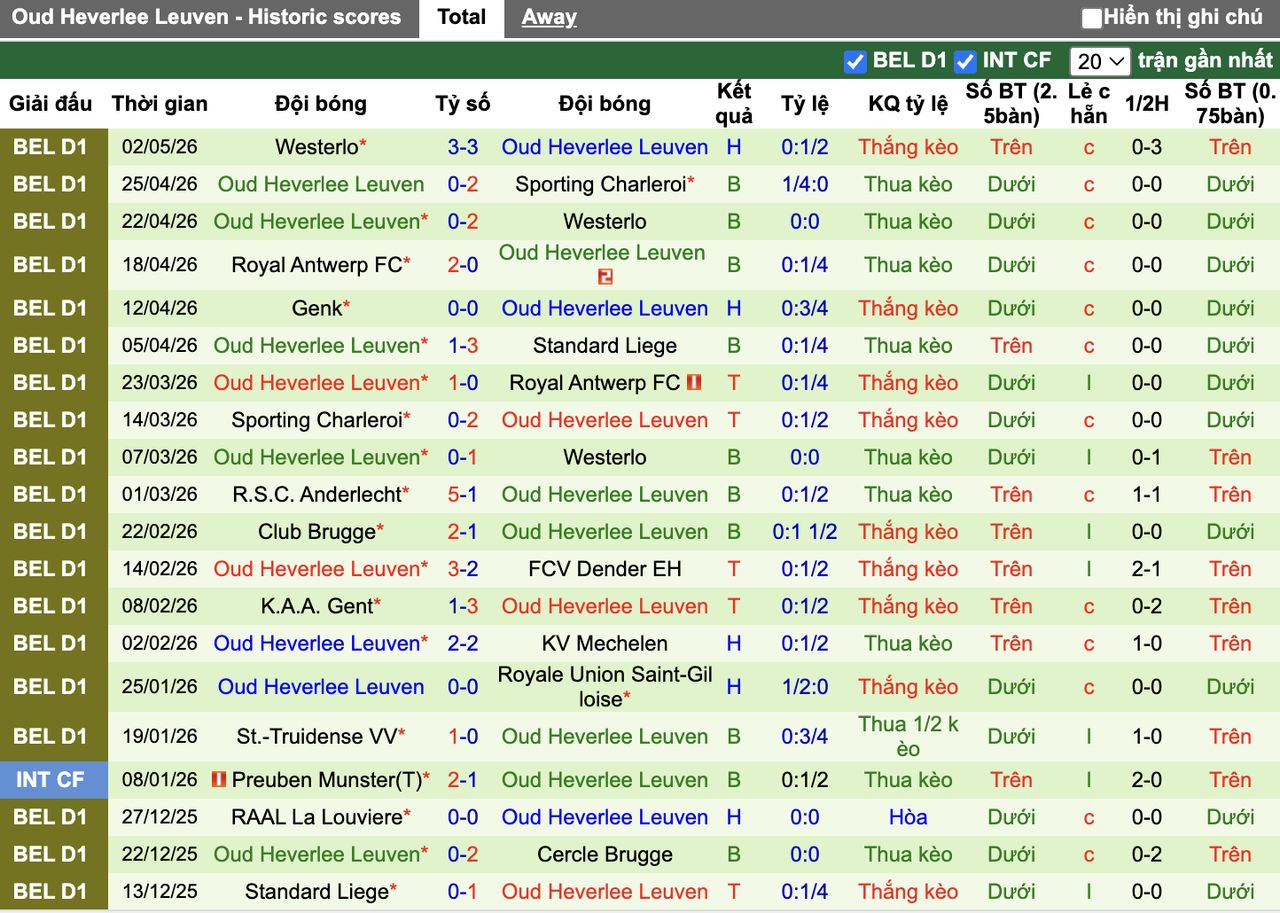Image resolution: width=1280 pixels, height=913 pixels.
Task: Click the 1/2H column header
Action: 1146,104
